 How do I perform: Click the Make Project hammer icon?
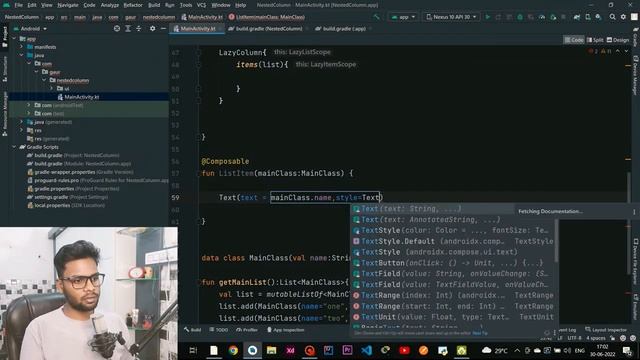click(x=376, y=17)
